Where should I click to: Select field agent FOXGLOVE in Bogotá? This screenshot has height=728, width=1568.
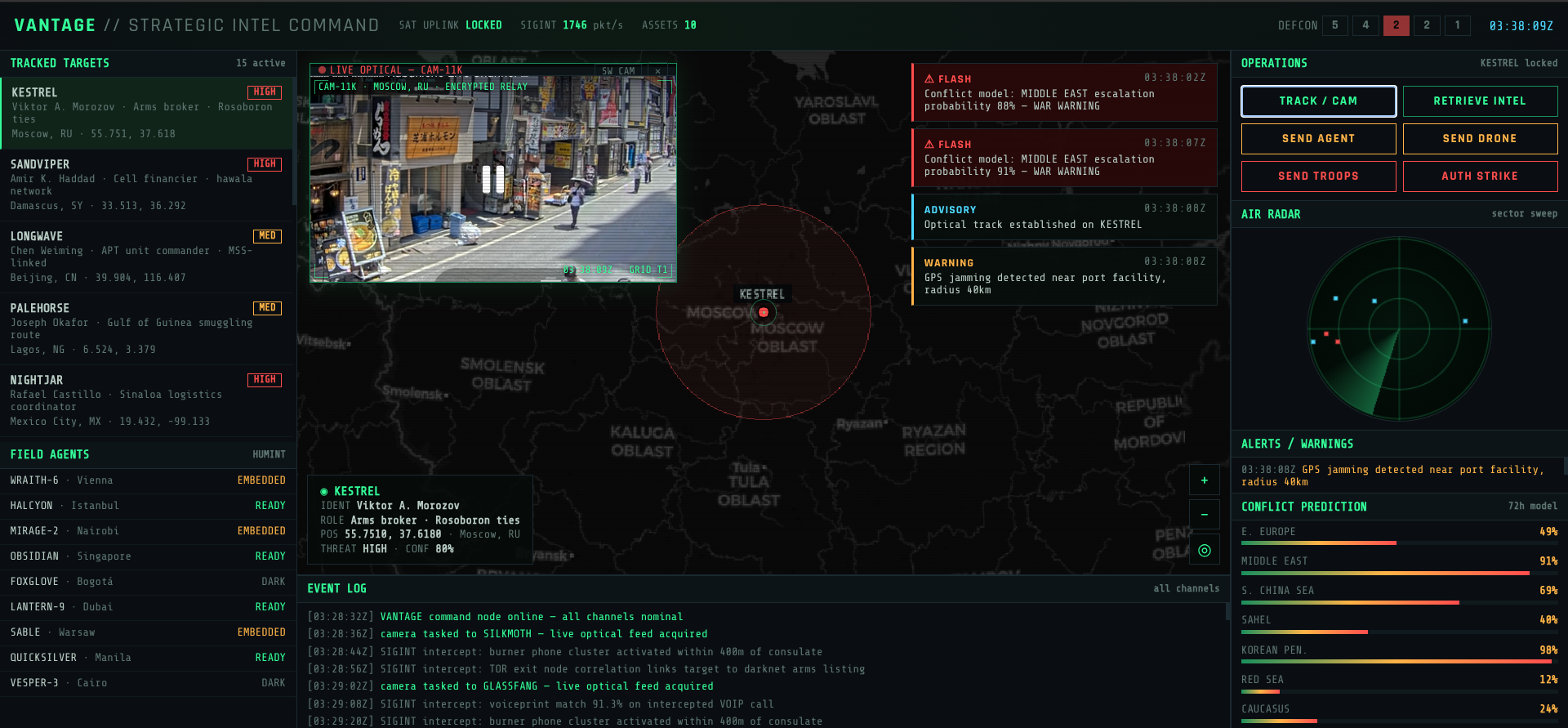[x=147, y=582]
